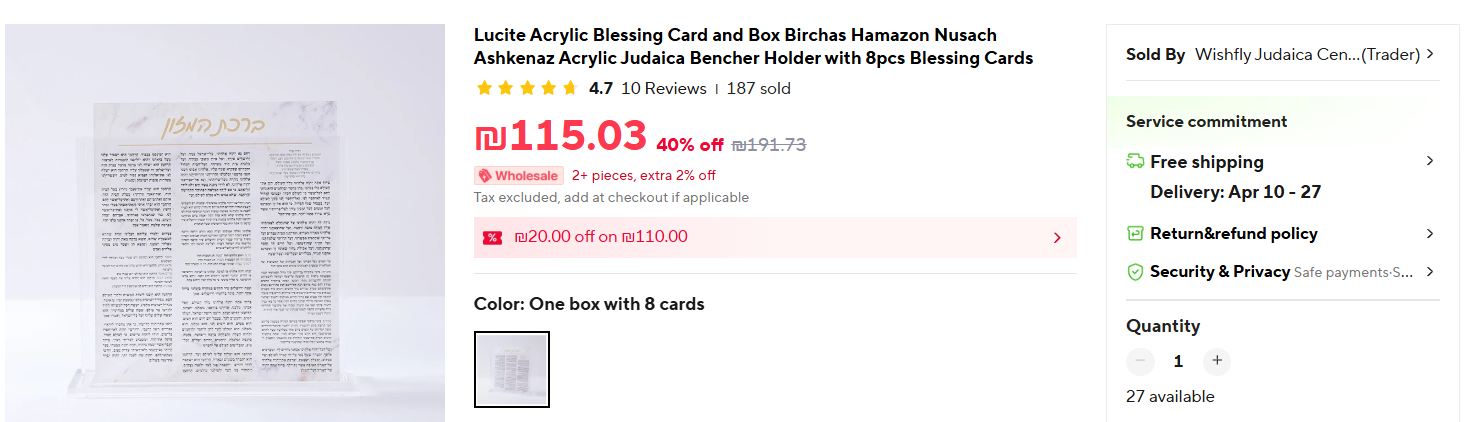Click the quantity number field
This screenshot has height=422, width=1464.
1178,361
